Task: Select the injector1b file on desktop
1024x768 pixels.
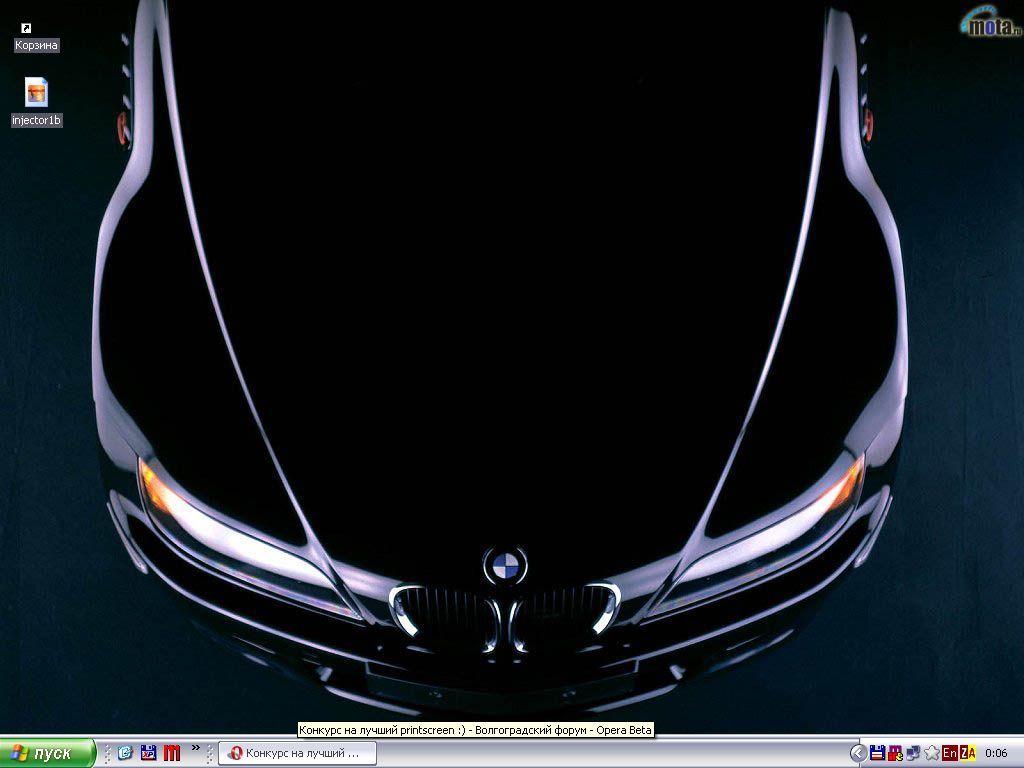Action: click(37, 102)
